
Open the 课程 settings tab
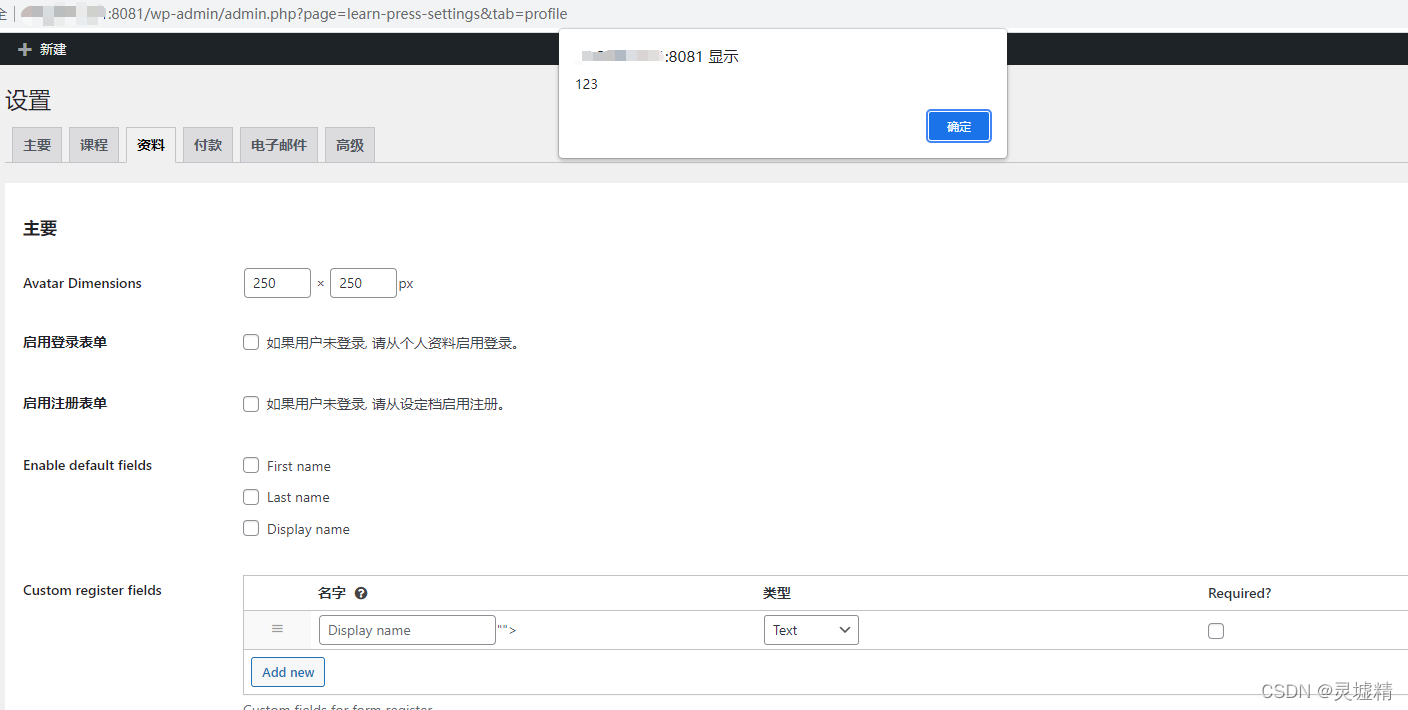[94, 144]
